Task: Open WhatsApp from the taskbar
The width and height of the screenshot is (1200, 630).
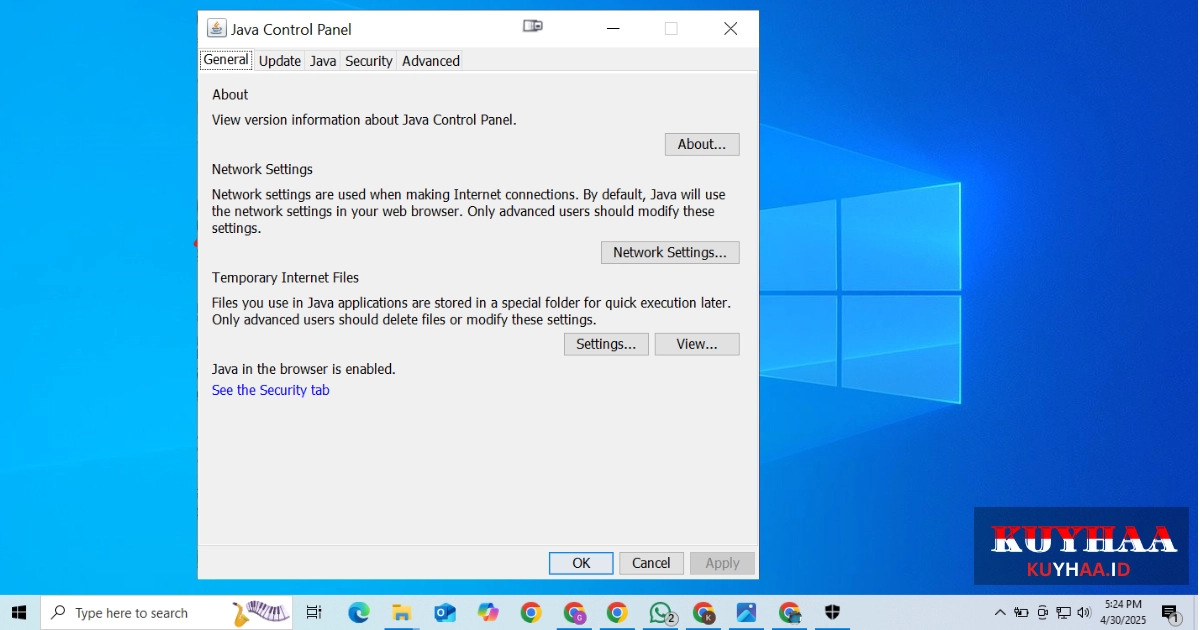Action: pyautogui.click(x=661, y=613)
